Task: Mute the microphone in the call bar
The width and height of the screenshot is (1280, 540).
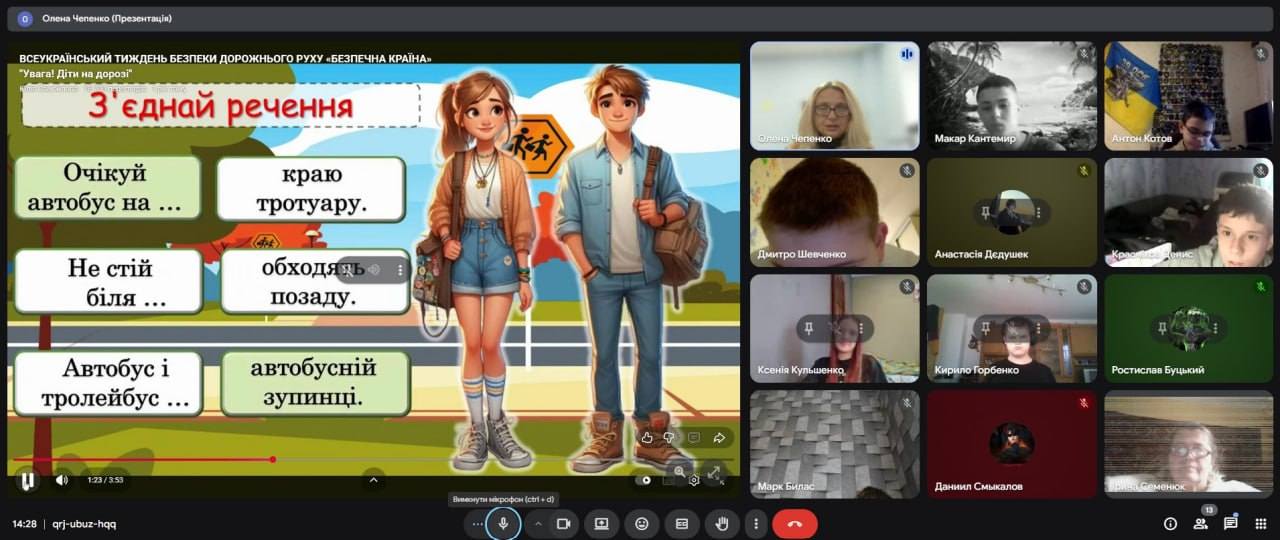Action: point(503,523)
